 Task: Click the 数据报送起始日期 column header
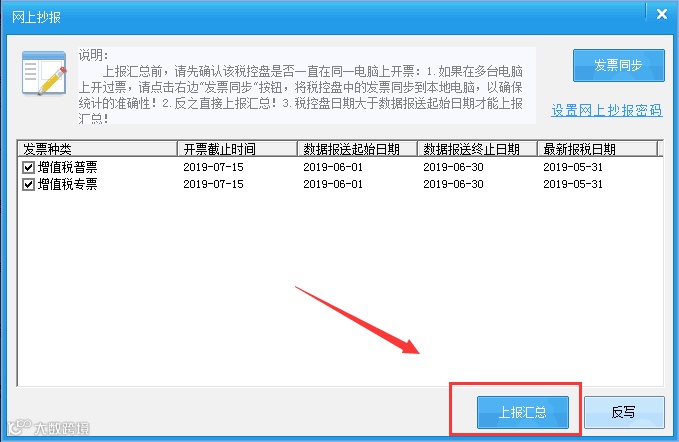point(357,149)
